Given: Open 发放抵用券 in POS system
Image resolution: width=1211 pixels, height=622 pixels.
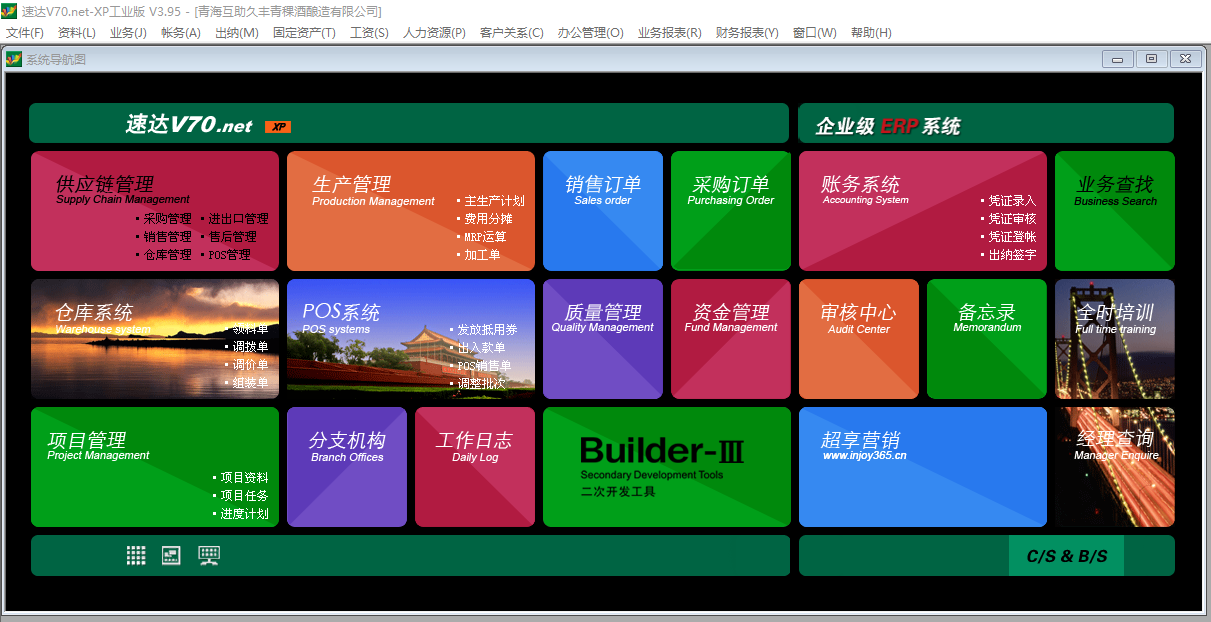Looking at the screenshot, I should [x=488, y=329].
